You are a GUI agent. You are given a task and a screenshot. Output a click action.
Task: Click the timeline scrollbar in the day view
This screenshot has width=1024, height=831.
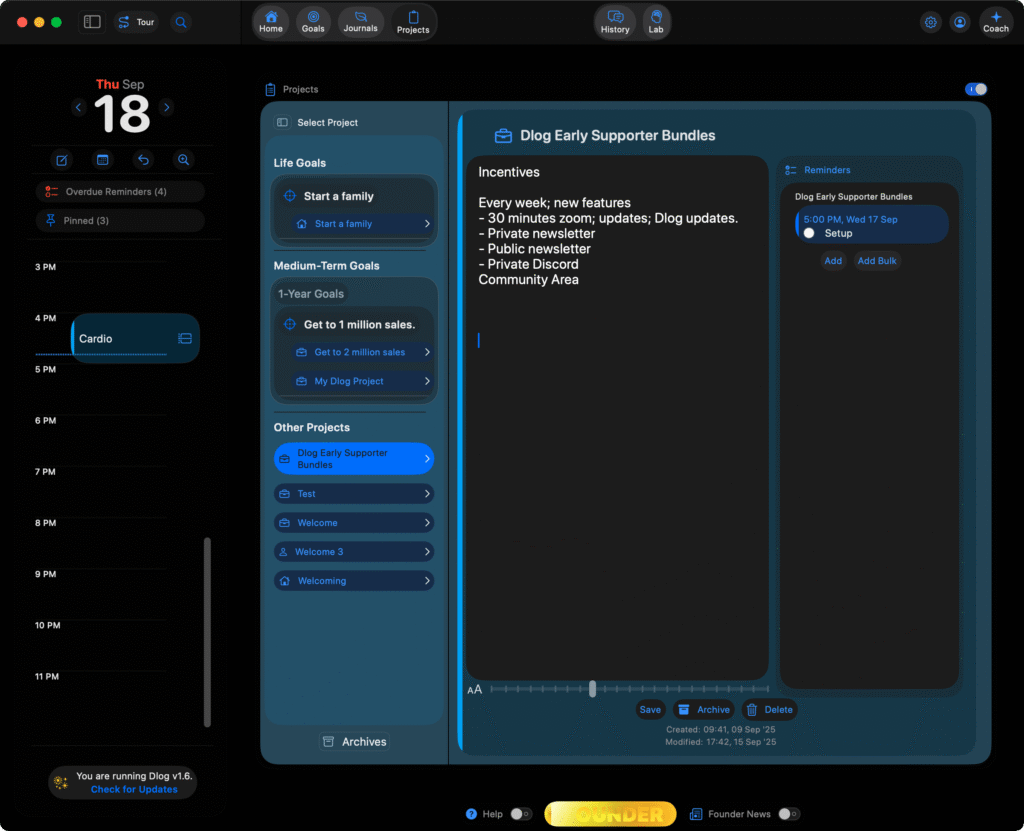(207, 632)
